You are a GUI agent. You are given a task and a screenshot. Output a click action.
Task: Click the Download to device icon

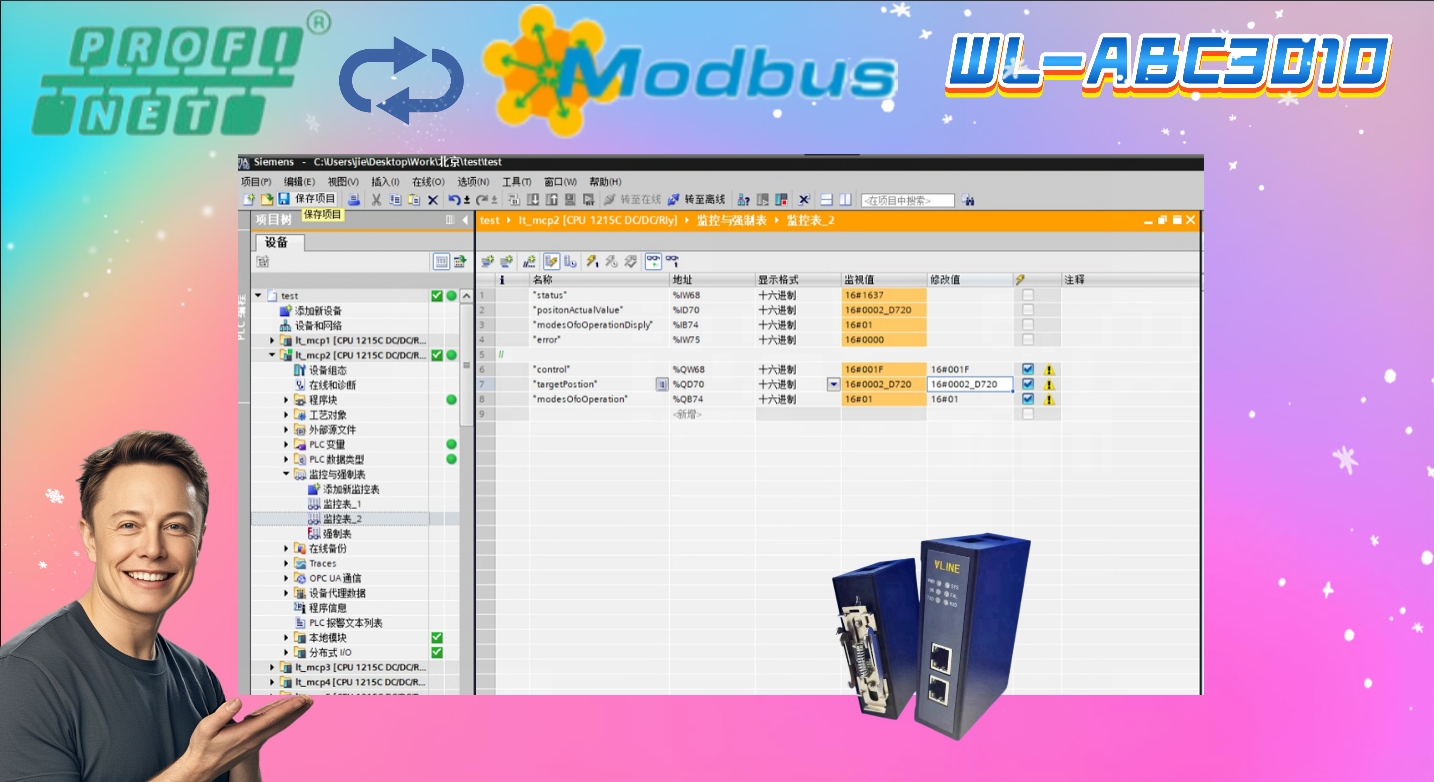point(533,199)
